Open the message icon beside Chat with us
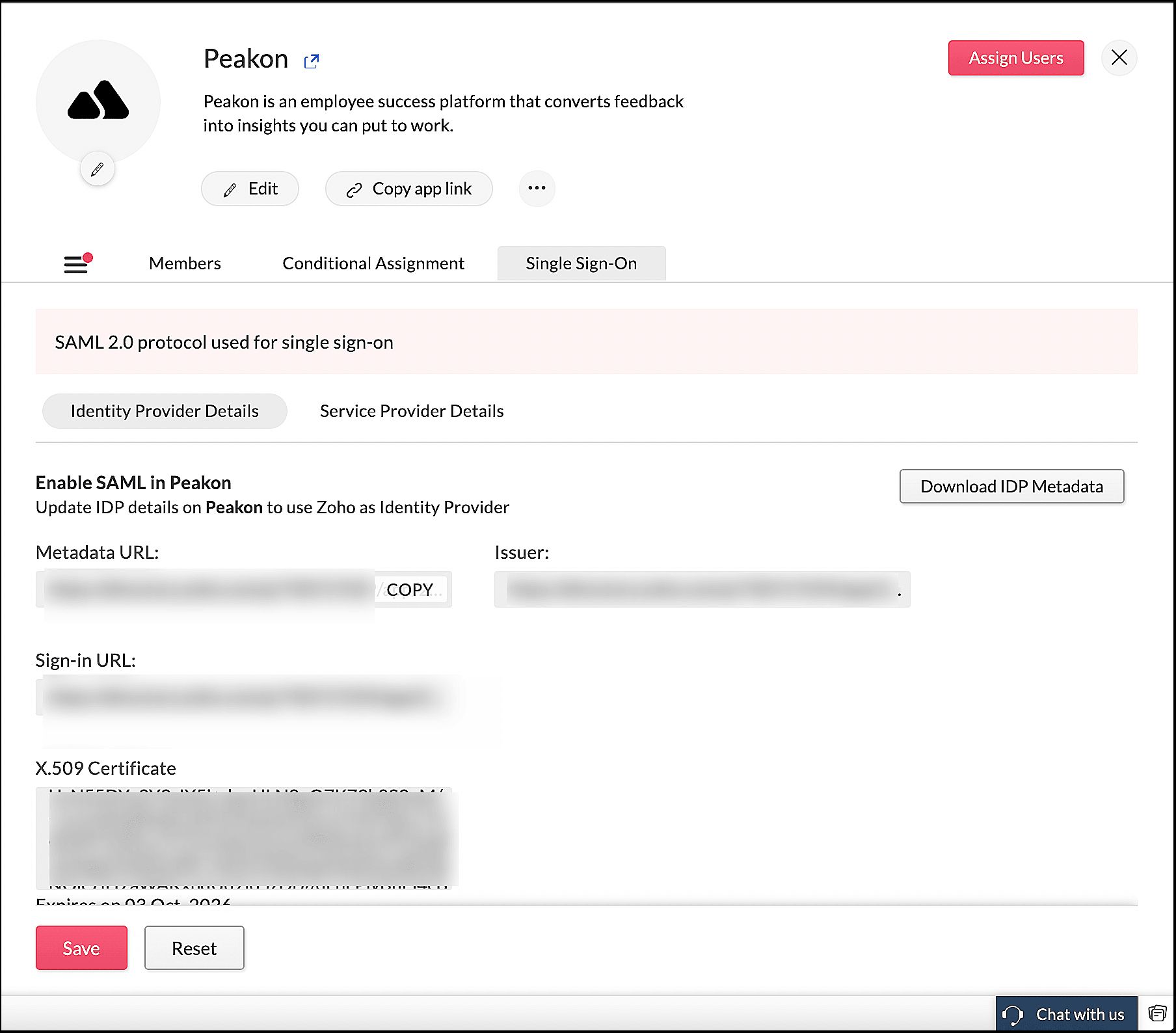Viewport: 1176px width, 1033px height. point(1157,1013)
